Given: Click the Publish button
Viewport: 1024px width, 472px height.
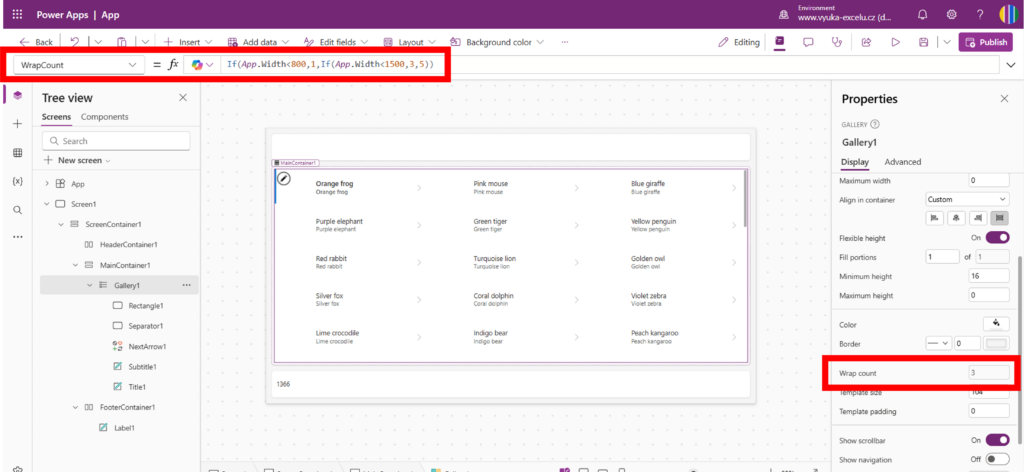Looking at the screenshot, I should pyautogui.click(x=985, y=42).
